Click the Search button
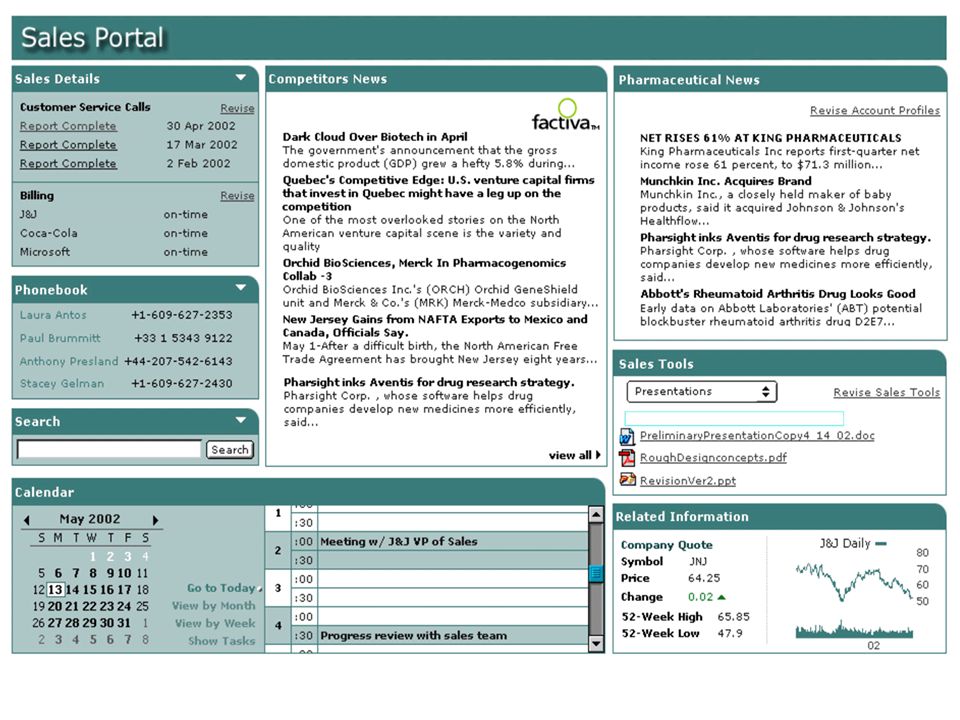960x720 pixels. [230, 449]
